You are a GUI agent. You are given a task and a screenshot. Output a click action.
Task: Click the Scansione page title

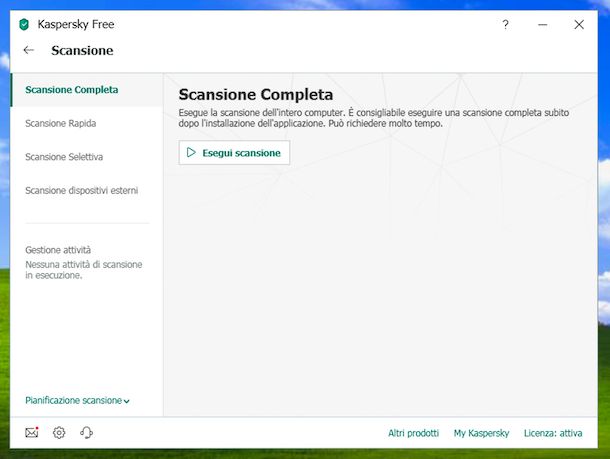82,51
